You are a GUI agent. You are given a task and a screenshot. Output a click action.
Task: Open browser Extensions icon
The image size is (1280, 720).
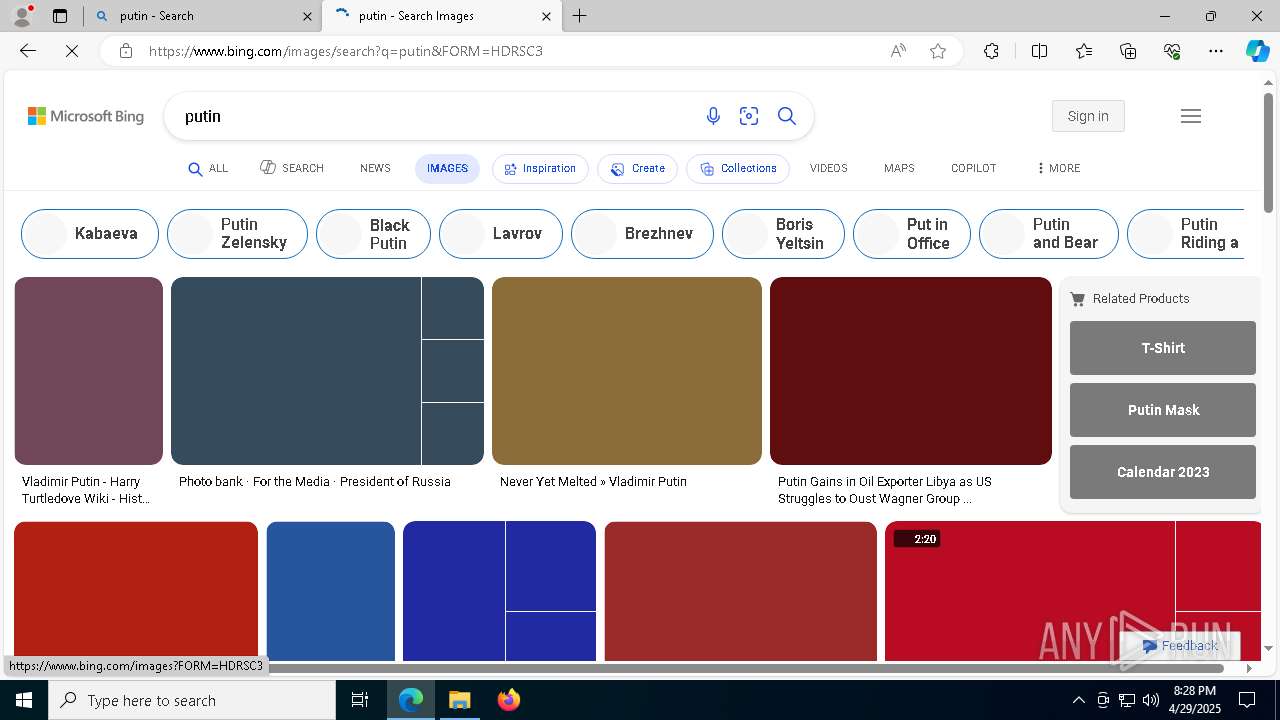coord(991,51)
